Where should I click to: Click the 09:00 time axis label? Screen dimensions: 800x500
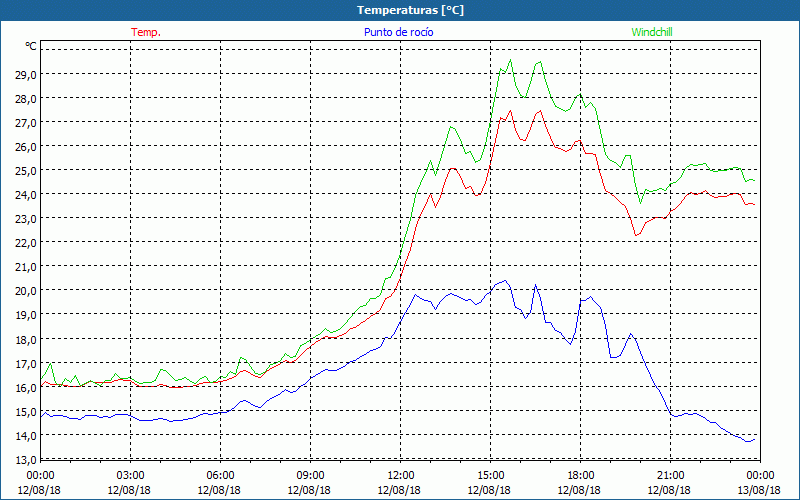pos(310,475)
